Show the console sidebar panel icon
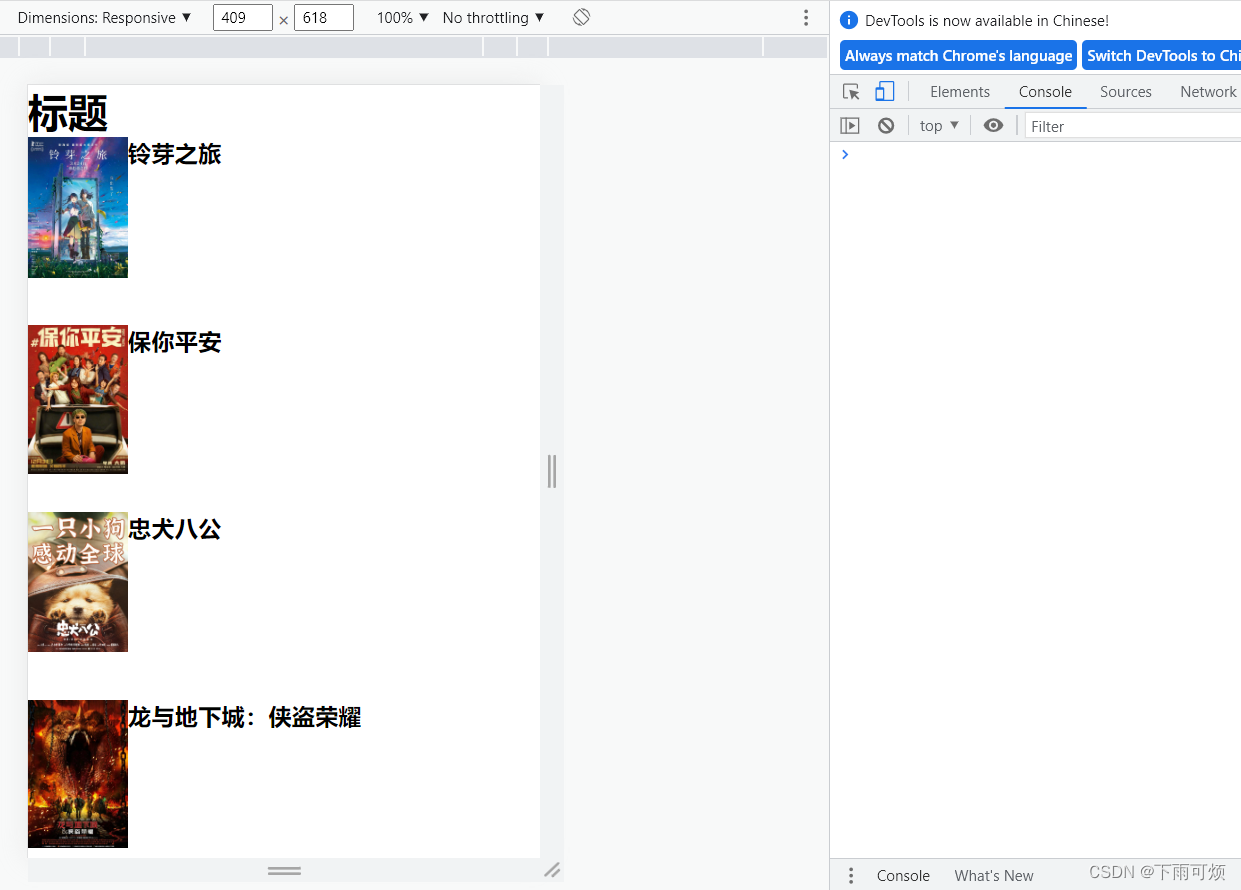The width and height of the screenshot is (1241, 890). point(850,126)
